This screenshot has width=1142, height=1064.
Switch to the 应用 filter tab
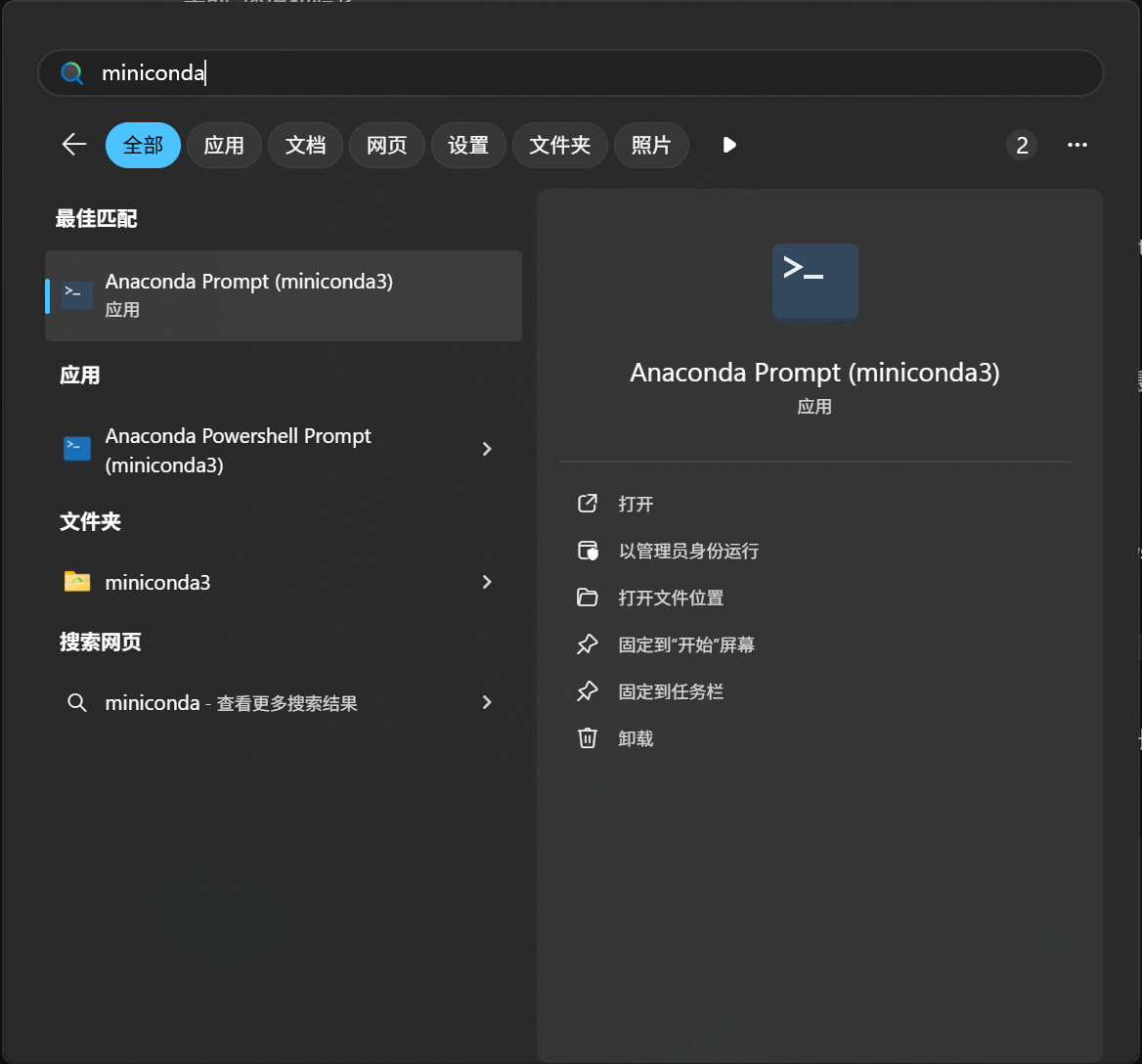coord(224,146)
